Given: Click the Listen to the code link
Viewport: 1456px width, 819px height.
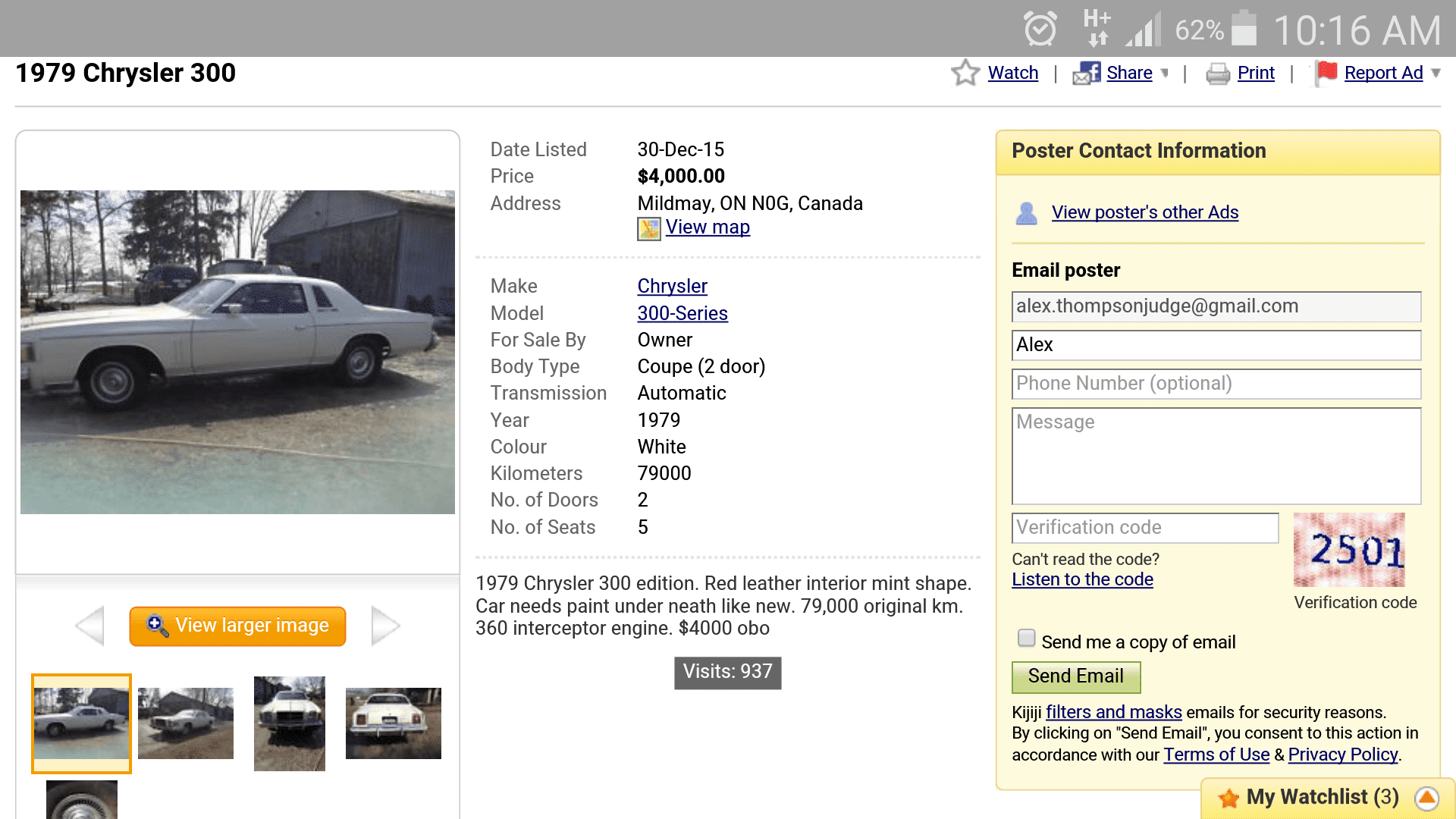Looking at the screenshot, I should tap(1082, 579).
